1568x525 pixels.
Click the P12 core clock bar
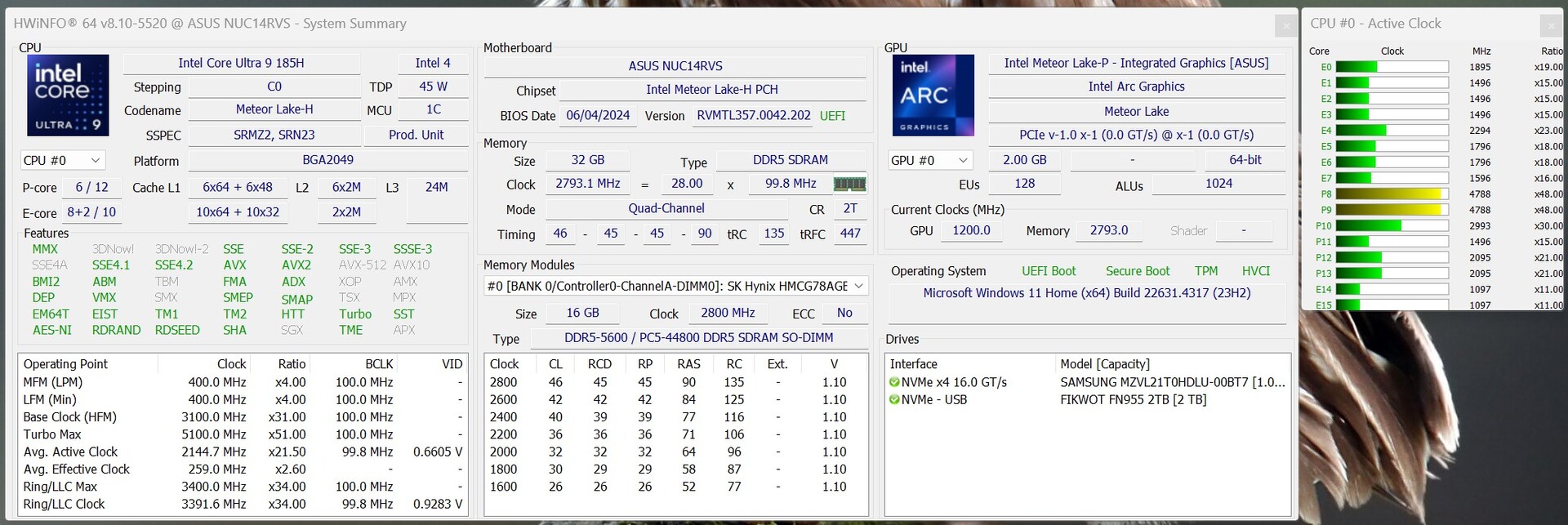(x=1392, y=258)
